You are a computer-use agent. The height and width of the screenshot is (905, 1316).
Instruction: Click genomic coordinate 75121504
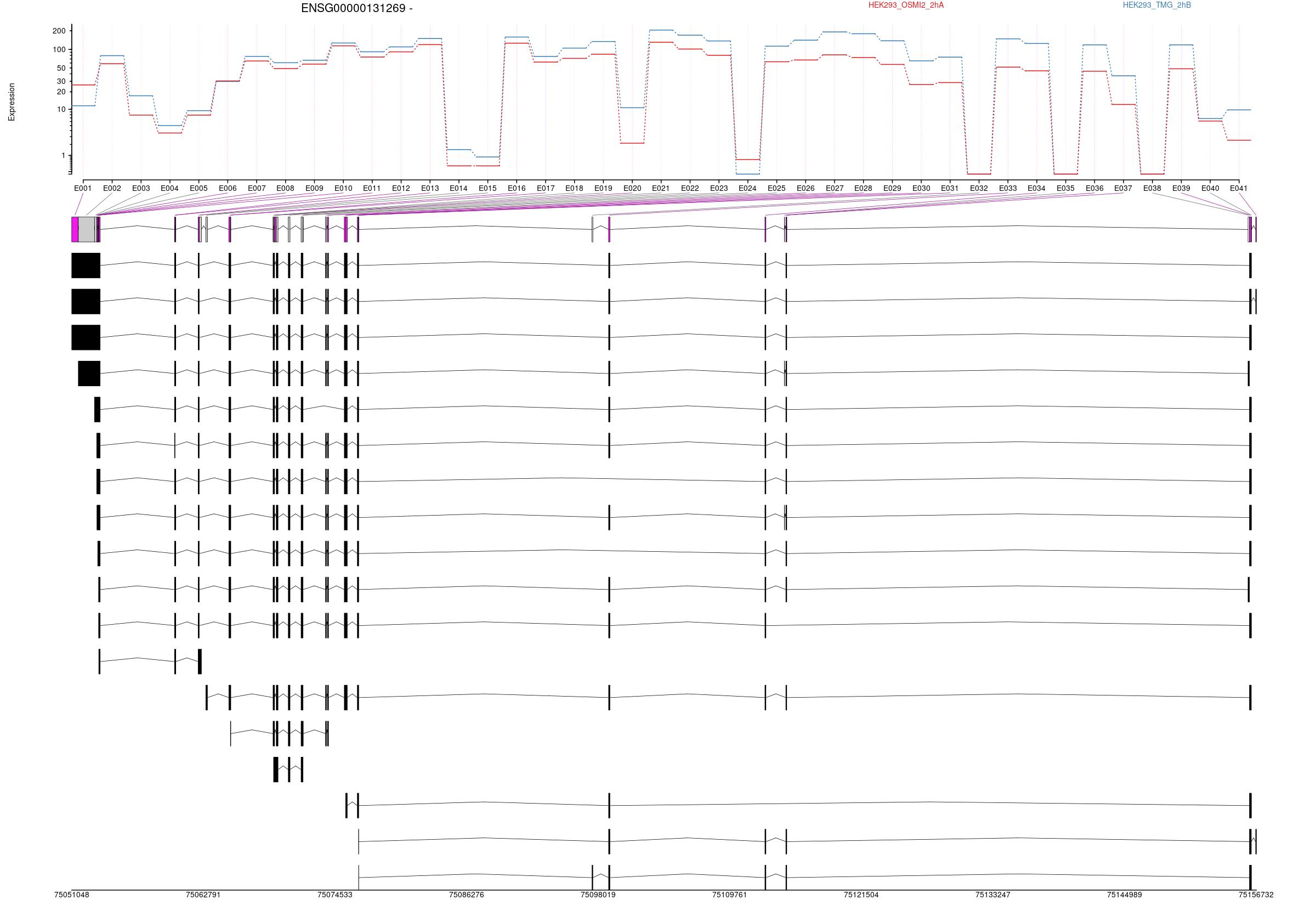(x=861, y=895)
